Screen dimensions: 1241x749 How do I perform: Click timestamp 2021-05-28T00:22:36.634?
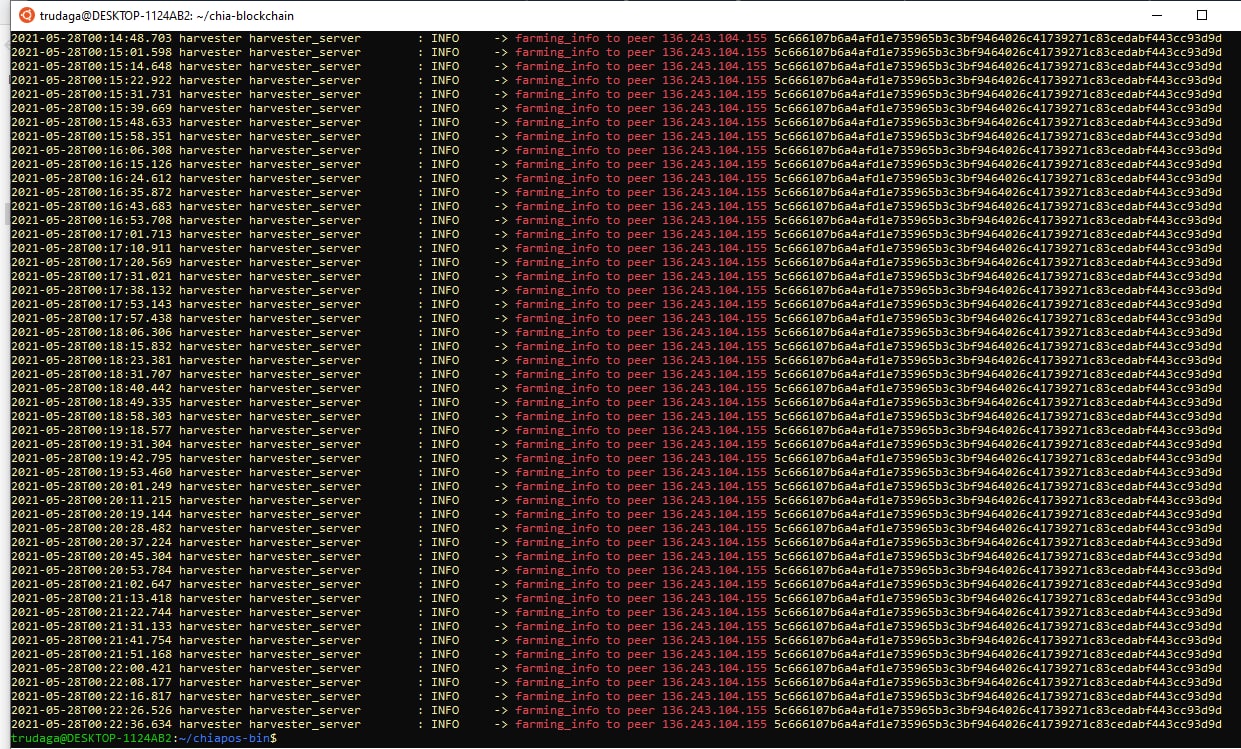(x=91, y=724)
